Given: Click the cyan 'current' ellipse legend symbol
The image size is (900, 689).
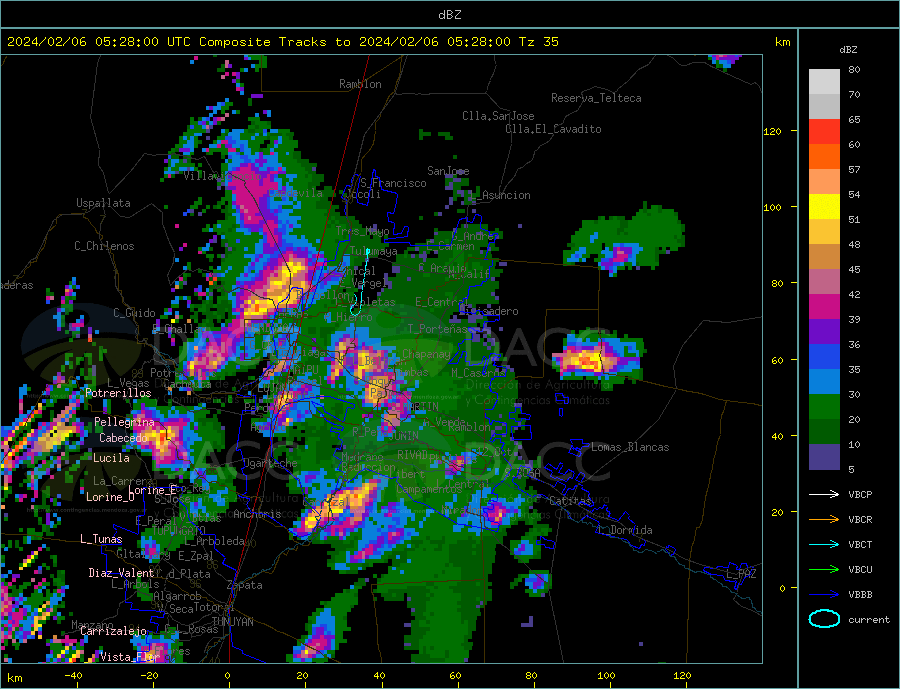Looking at the screenshot, I should 824,619.
